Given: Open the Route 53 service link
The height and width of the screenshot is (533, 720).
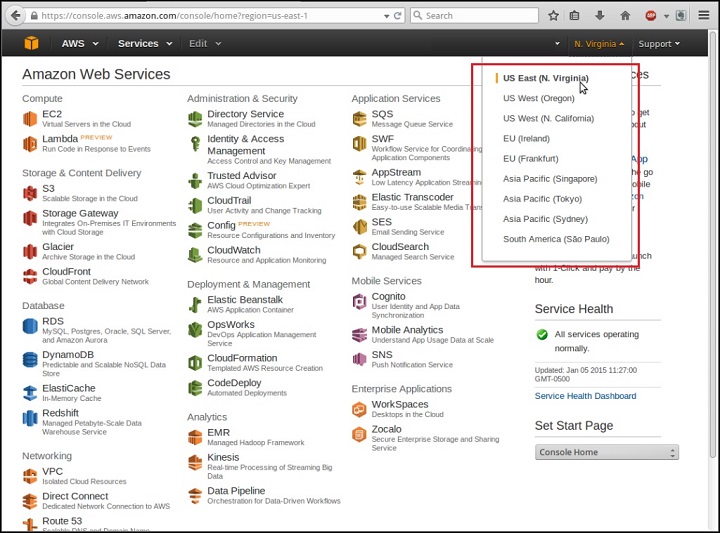Looking at the screenshot, I should [62, 521].
